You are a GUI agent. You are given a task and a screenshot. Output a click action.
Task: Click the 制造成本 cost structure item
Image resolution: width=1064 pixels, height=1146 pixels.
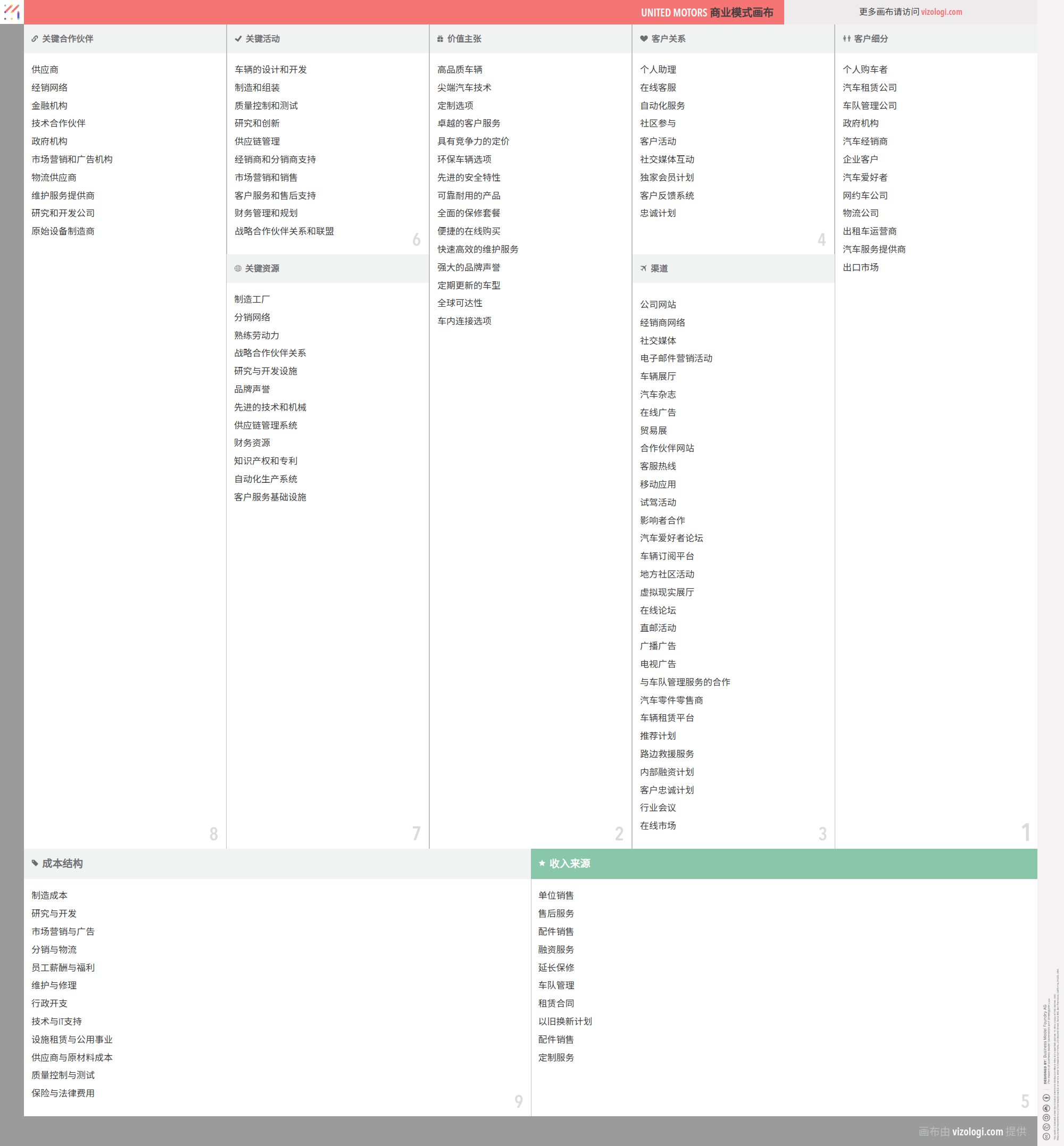[49, 895]
